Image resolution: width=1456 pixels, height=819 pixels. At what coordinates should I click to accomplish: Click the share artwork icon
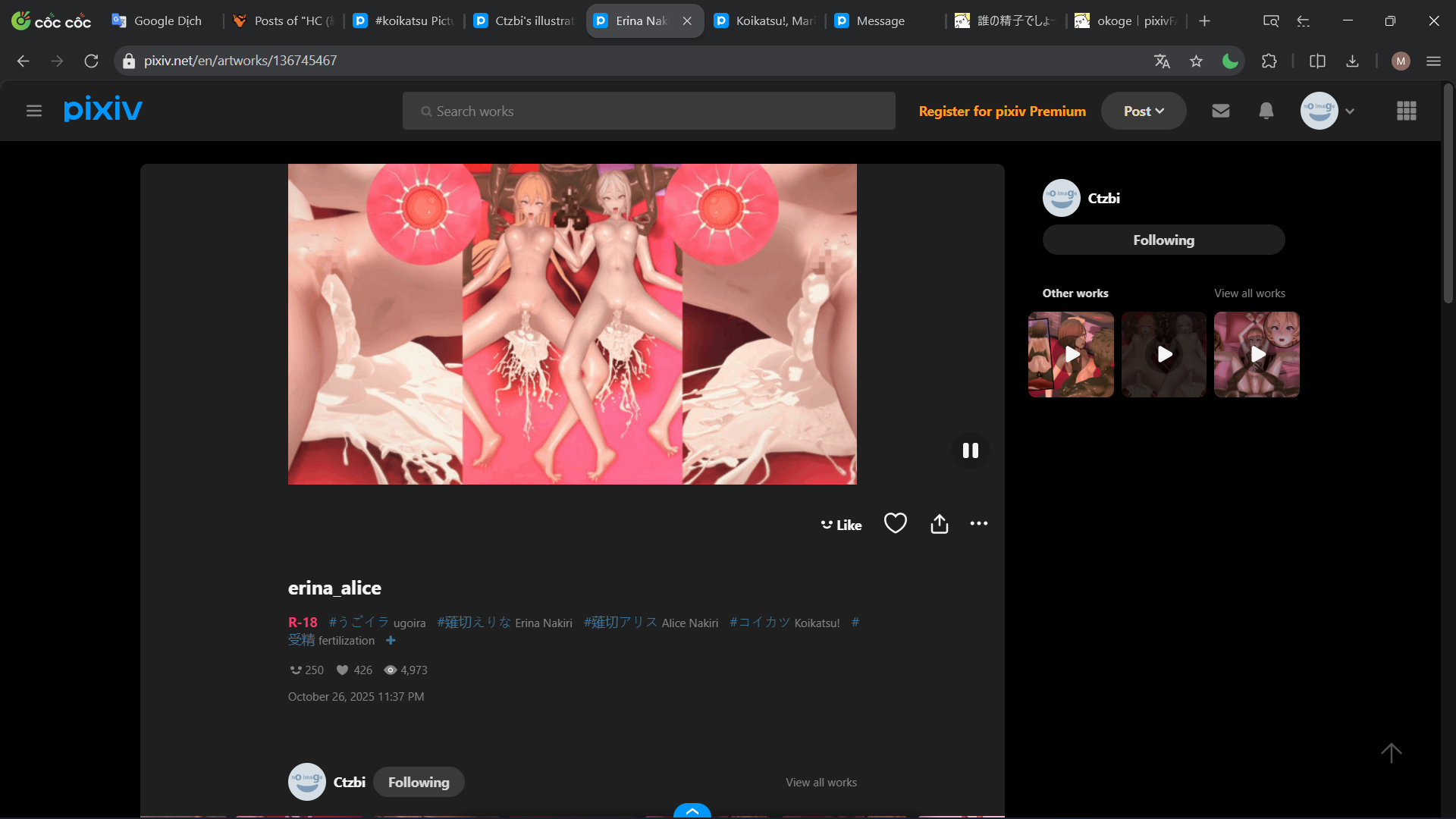coord(940,524)
